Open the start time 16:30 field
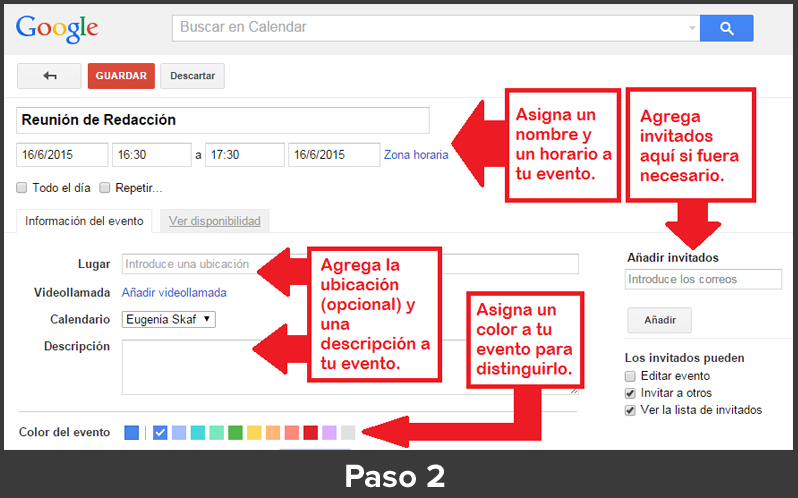 [x=151, y=155]
